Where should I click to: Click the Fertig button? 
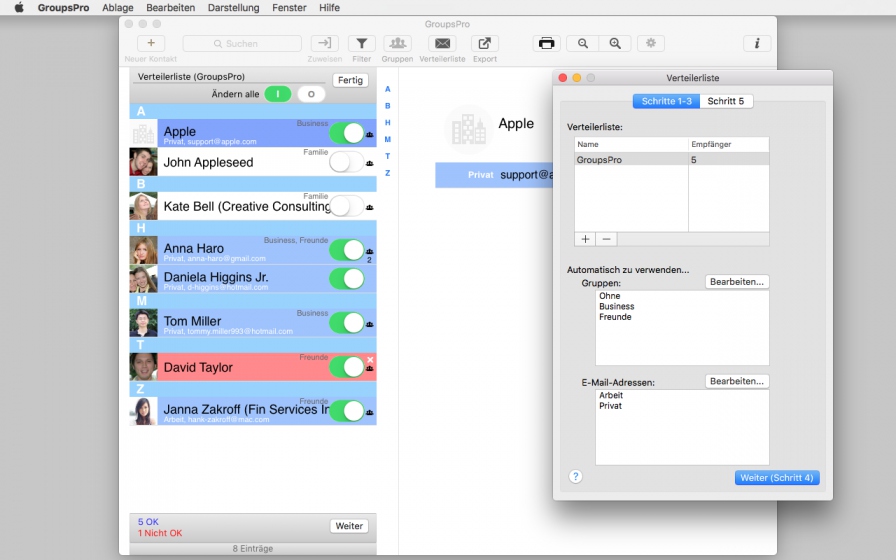(x=350, y=80)
